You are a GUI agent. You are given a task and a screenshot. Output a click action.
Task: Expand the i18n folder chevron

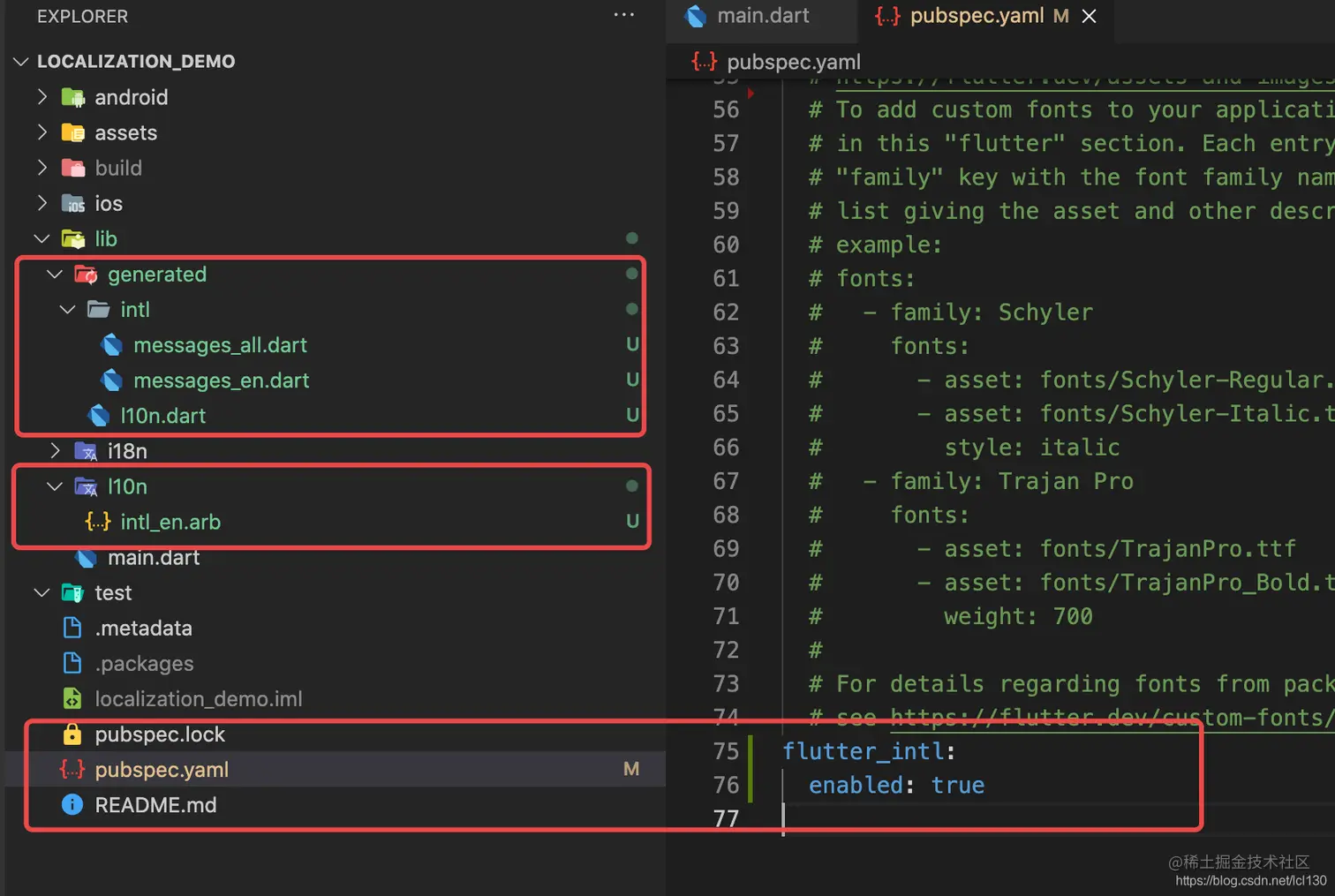click(55, 451)
